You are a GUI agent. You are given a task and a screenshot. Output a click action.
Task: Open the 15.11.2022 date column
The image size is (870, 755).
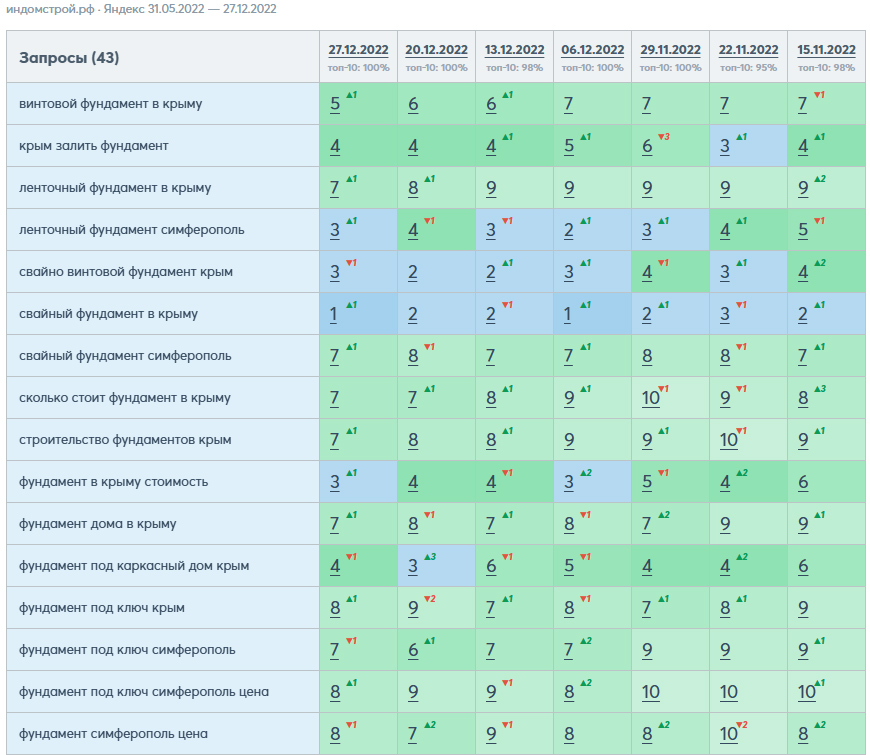826,50
